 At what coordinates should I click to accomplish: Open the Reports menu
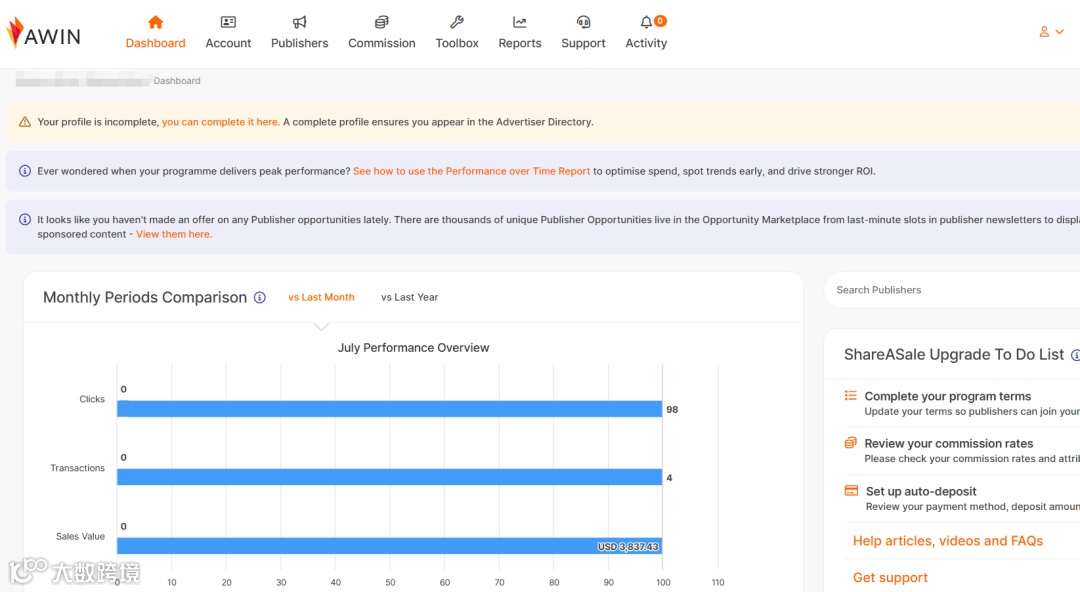(520, 32)
